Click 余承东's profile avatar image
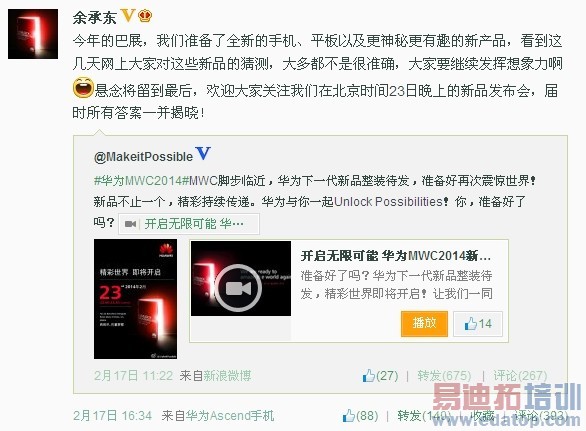 click(x=33, y=34)
